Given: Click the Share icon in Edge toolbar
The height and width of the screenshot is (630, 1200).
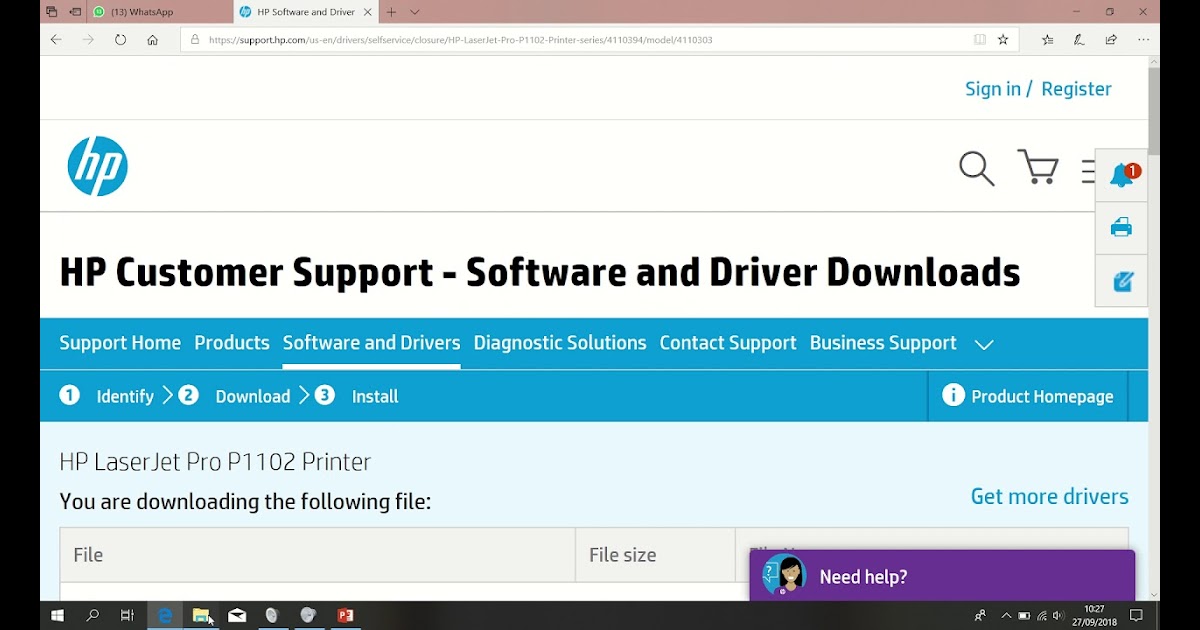Looking at the screenshot, I should [x=1111, y=40].
